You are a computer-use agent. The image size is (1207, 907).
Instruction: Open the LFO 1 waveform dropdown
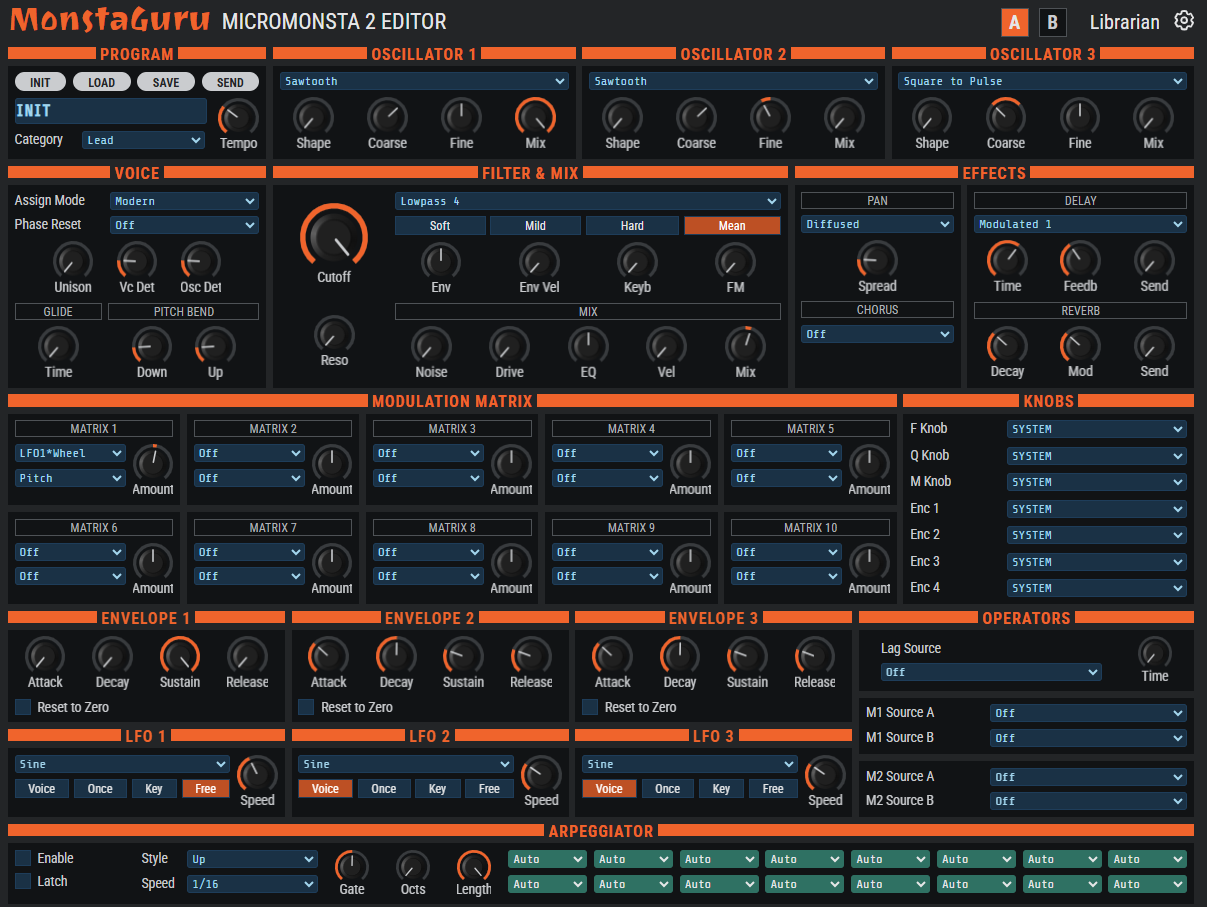point(122,764)
